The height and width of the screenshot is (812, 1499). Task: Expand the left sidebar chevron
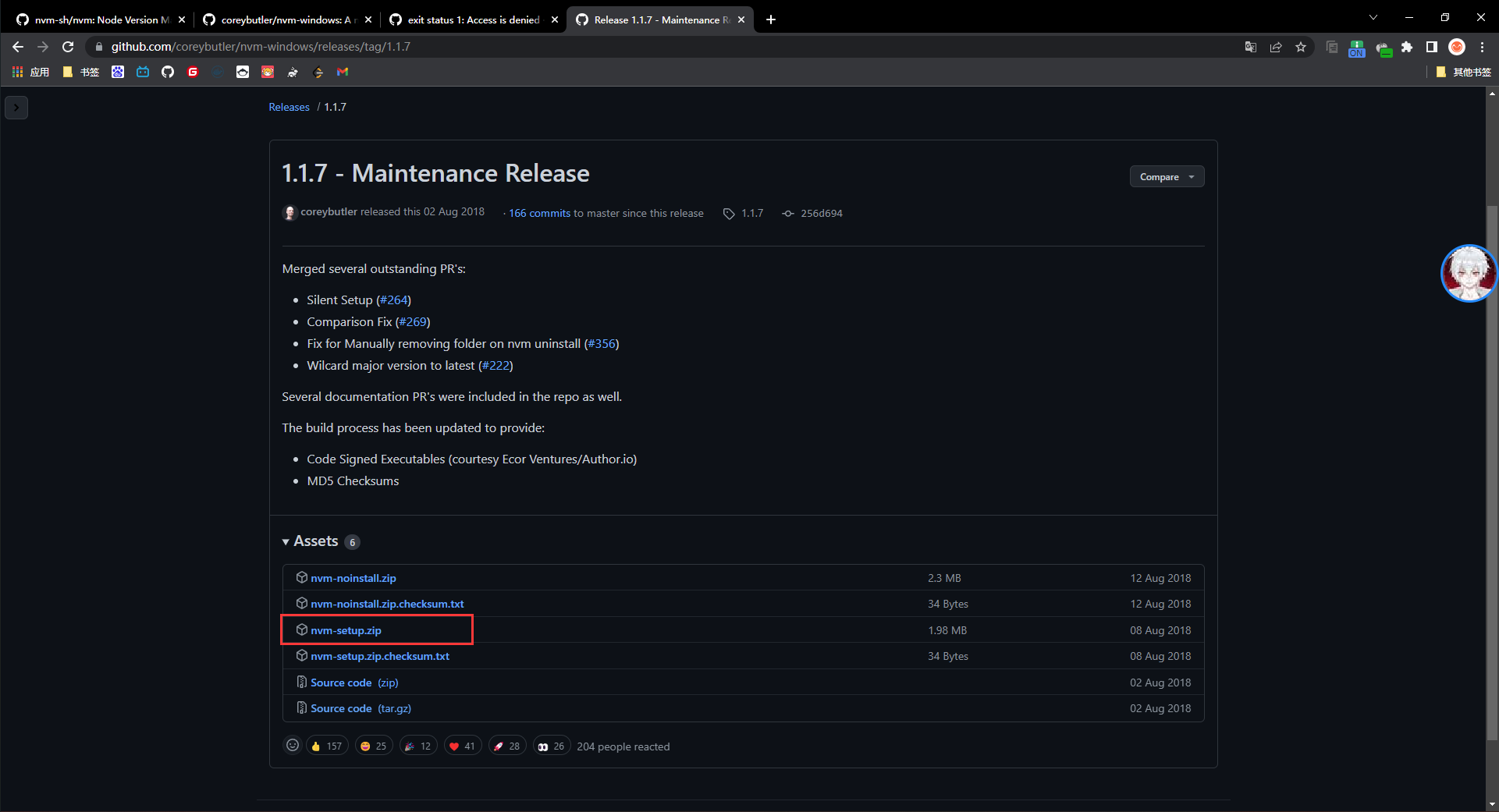pos(16,107)
